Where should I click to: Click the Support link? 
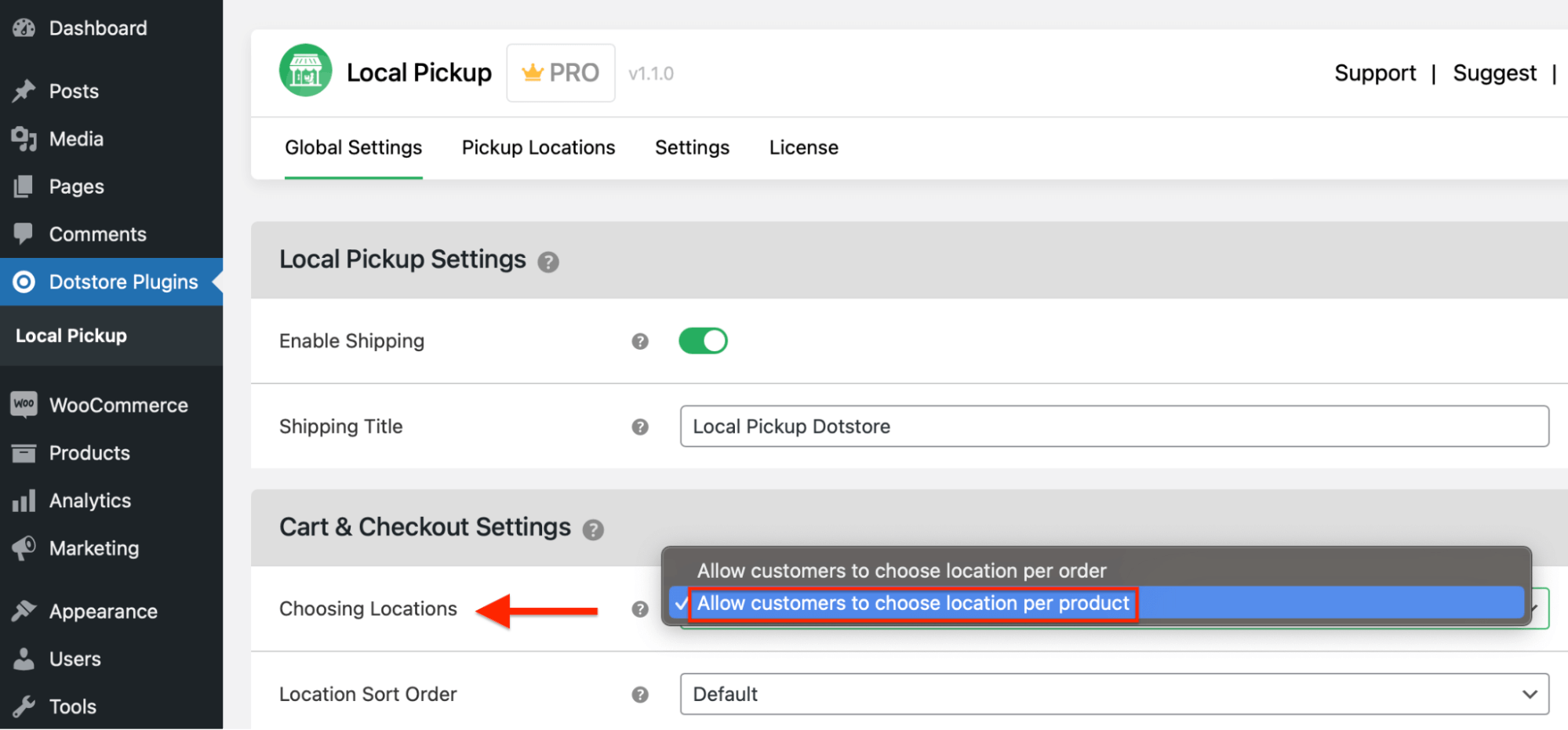click(1374, 72)
